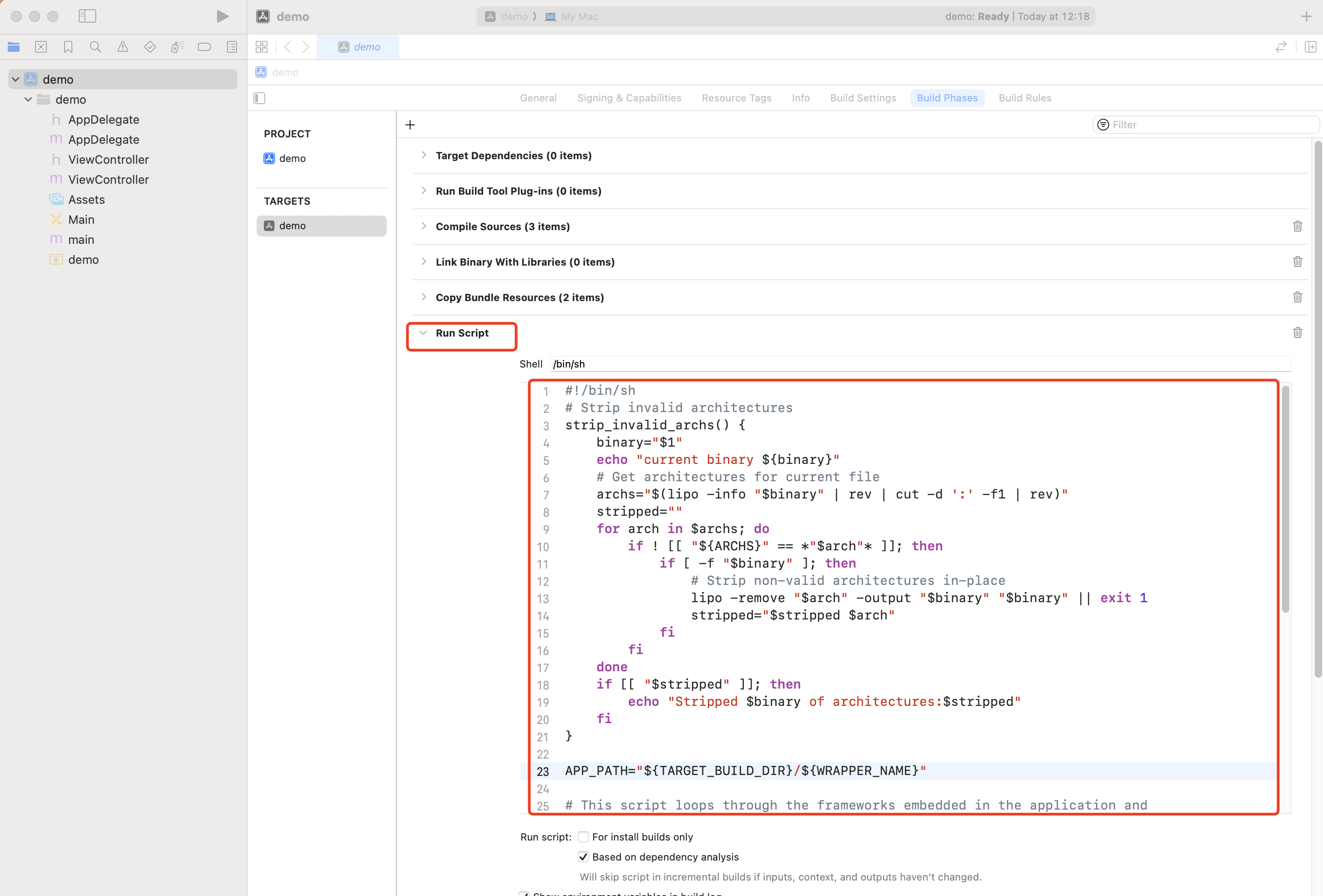The height and width of the screenshot is (896, 1323).
Task: Open the Breakpoint navigator icon
Action: click(x=204, y=47)
